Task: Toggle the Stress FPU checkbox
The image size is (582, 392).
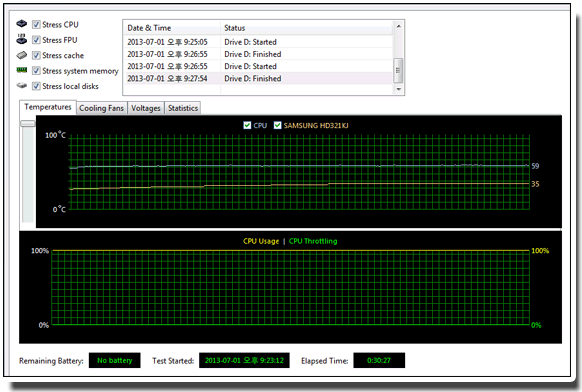Action: tap(36, 40)
